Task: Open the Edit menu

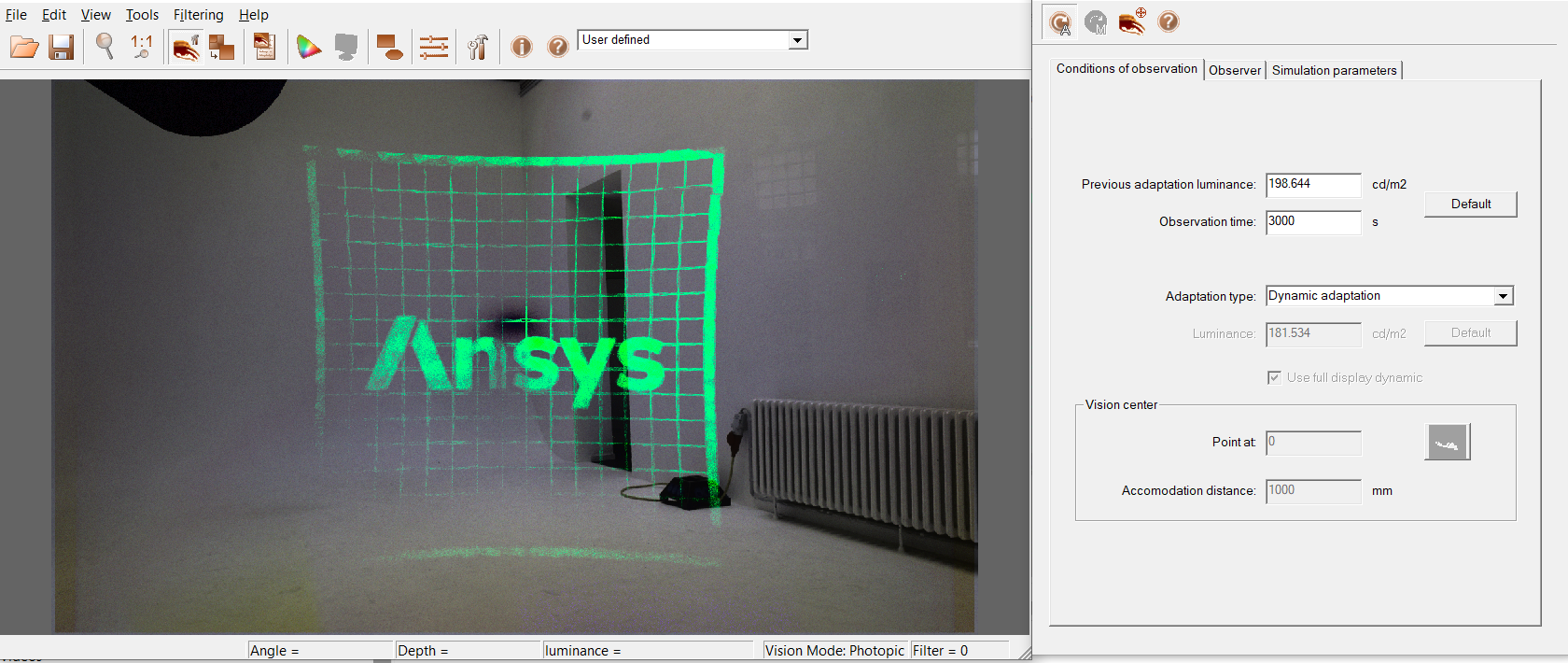Action: 54,15
